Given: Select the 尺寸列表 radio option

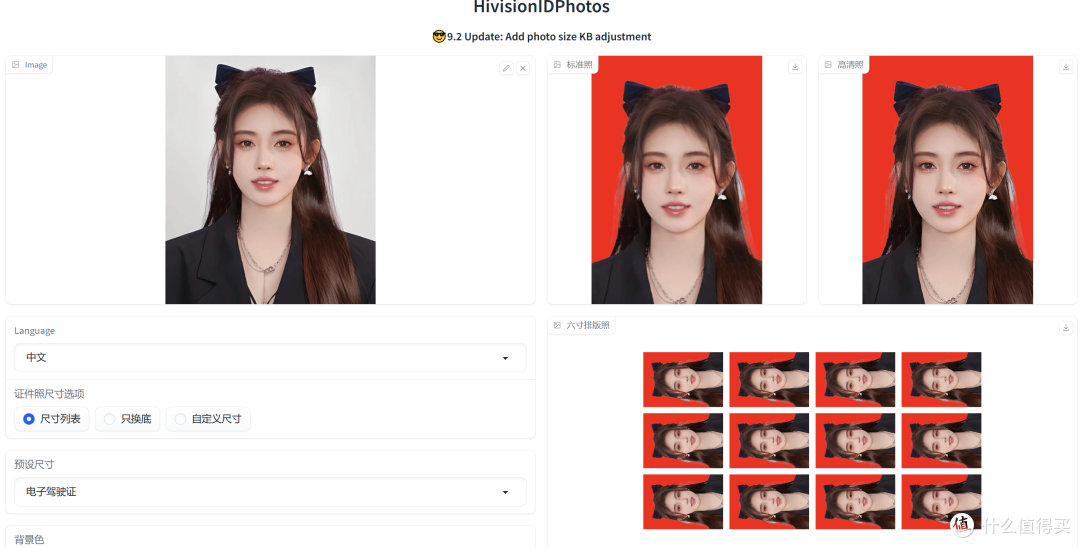Looking at the screenshot, I should click(x=52, y=419).
